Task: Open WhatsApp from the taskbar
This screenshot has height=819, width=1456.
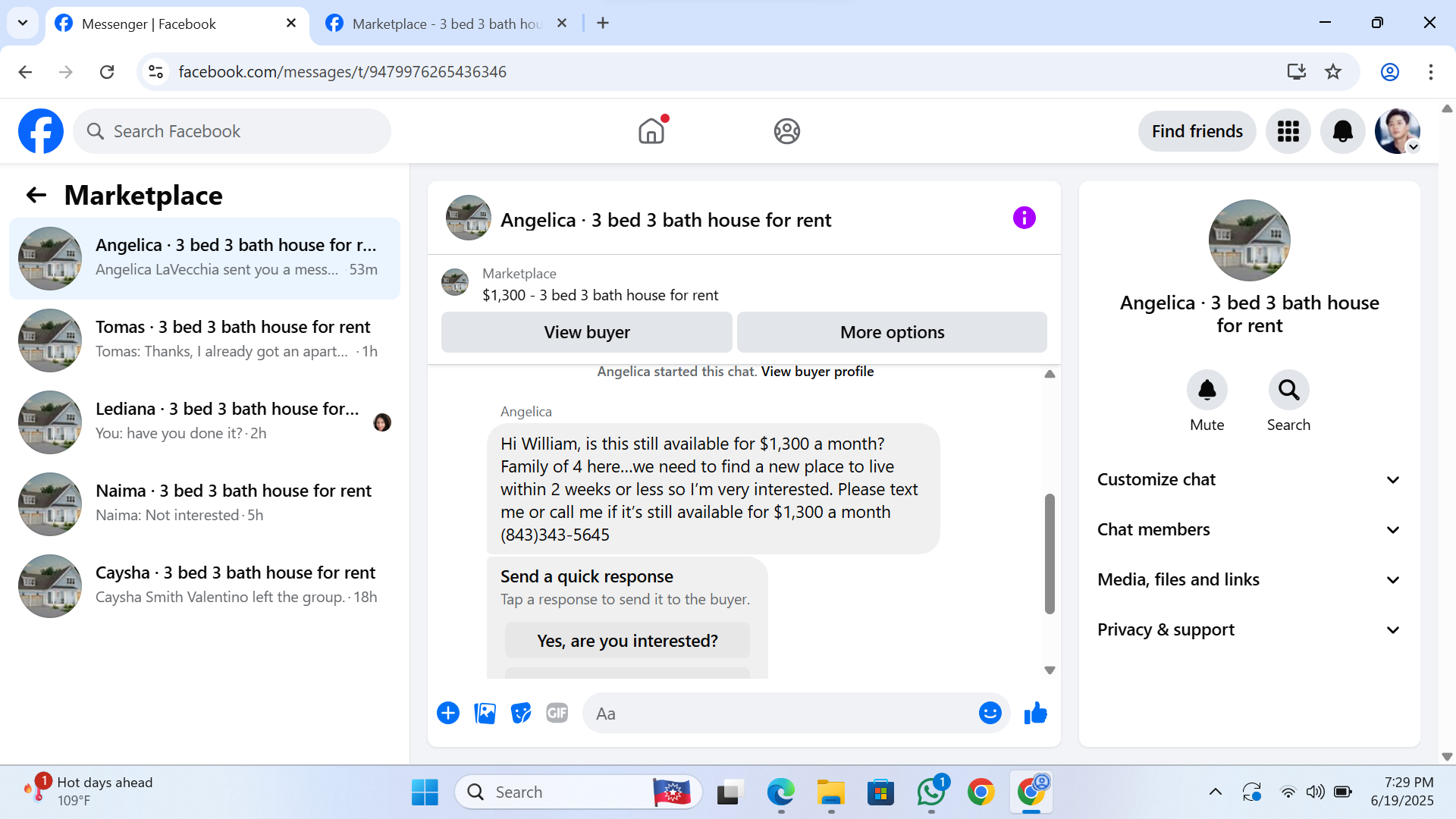Action: (931, 792)
